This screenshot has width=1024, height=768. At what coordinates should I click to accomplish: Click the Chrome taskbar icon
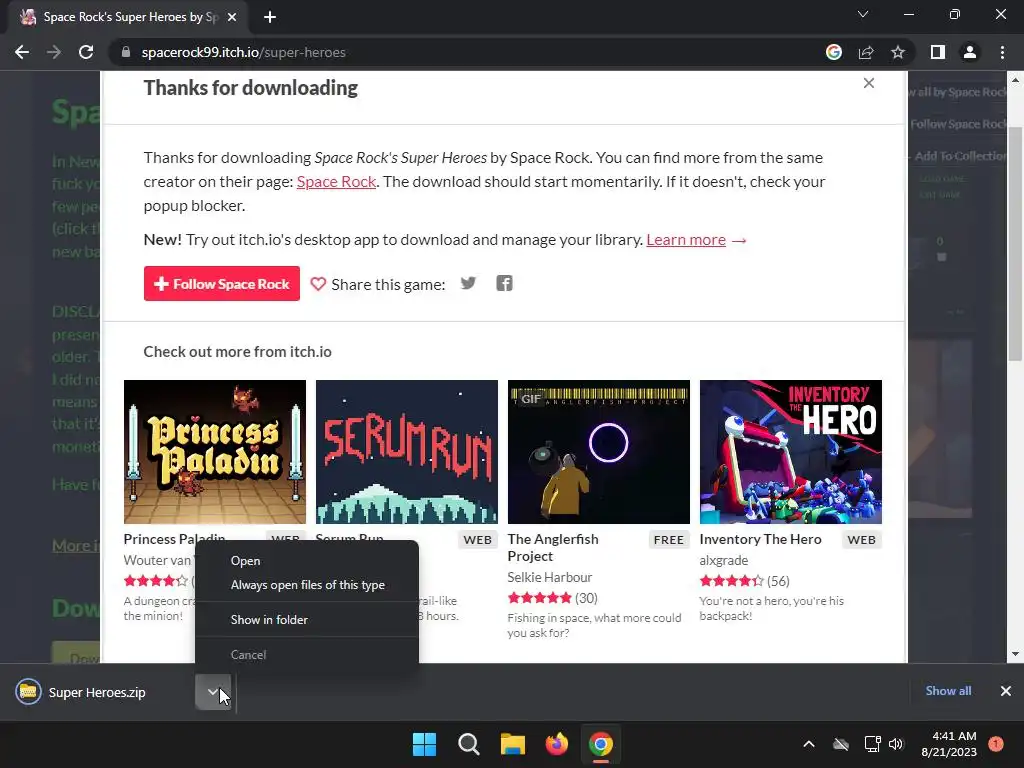click(601, 744)
